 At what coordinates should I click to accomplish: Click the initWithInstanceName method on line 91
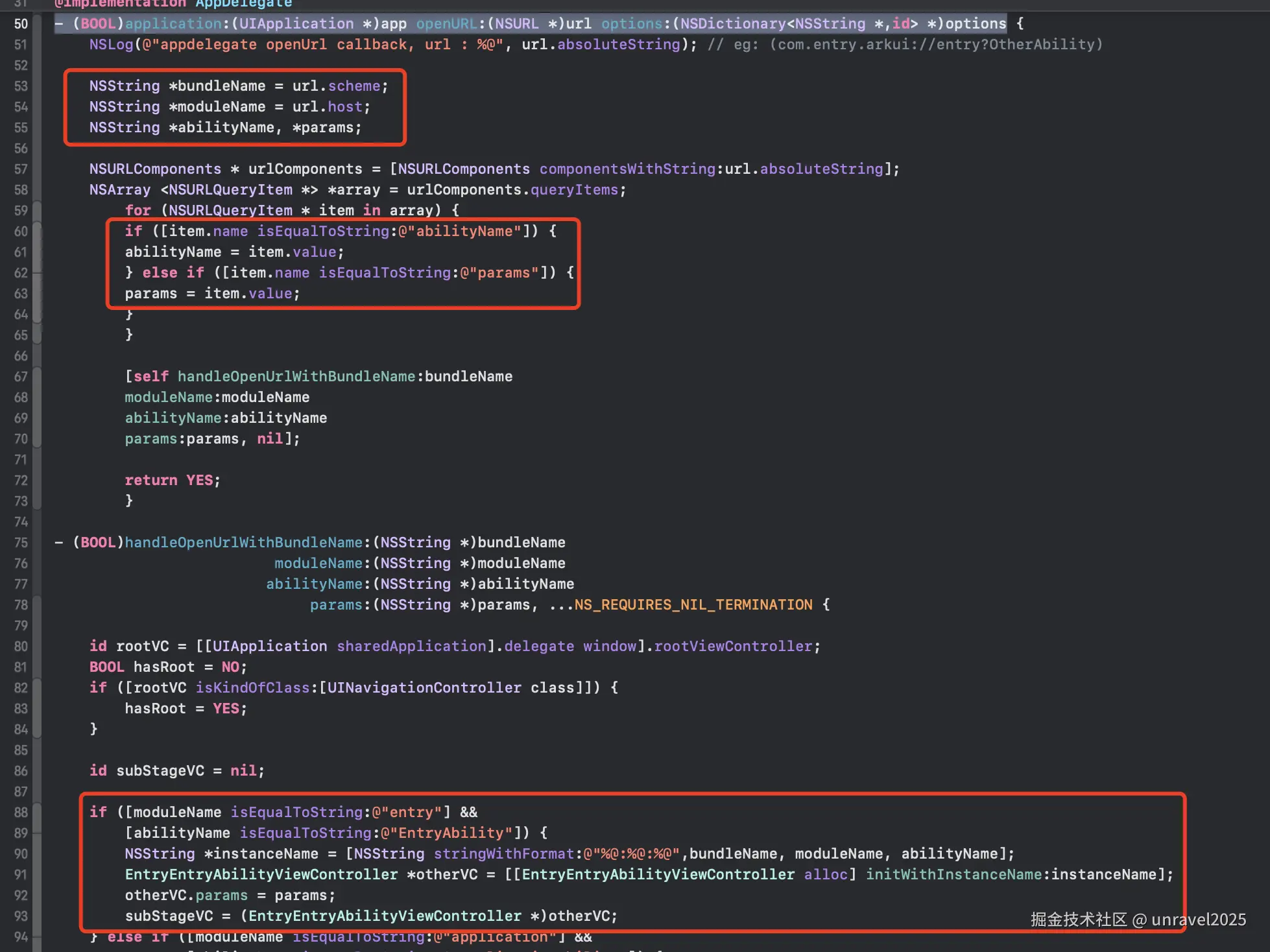click(953, 875)
